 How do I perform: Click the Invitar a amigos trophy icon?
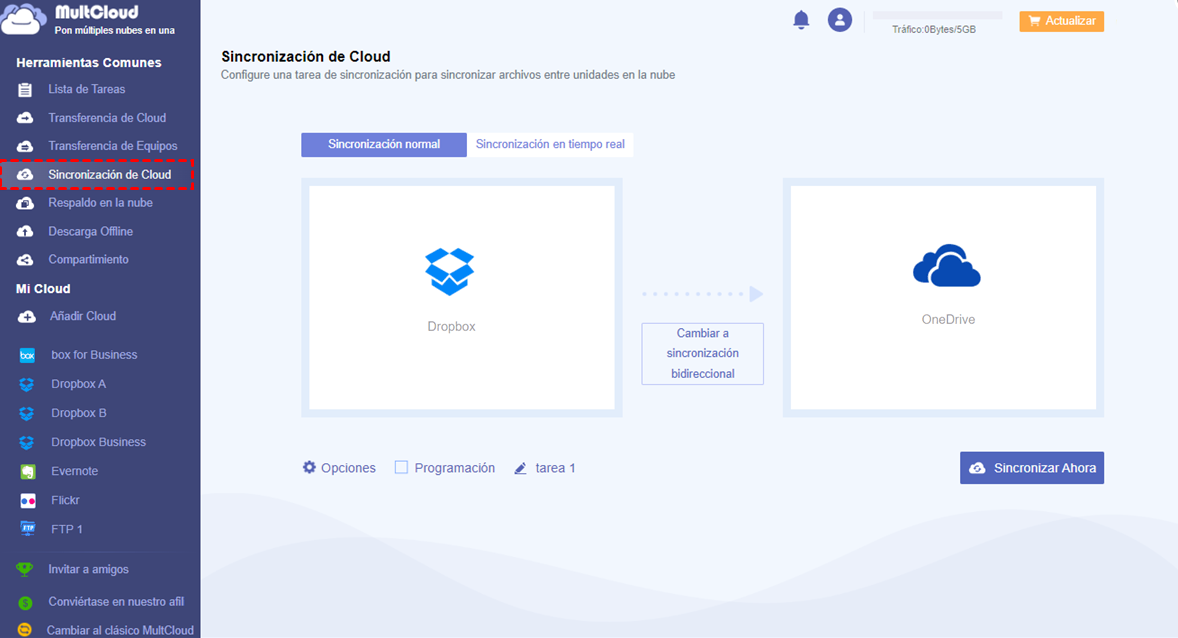(x=25, y=570)
